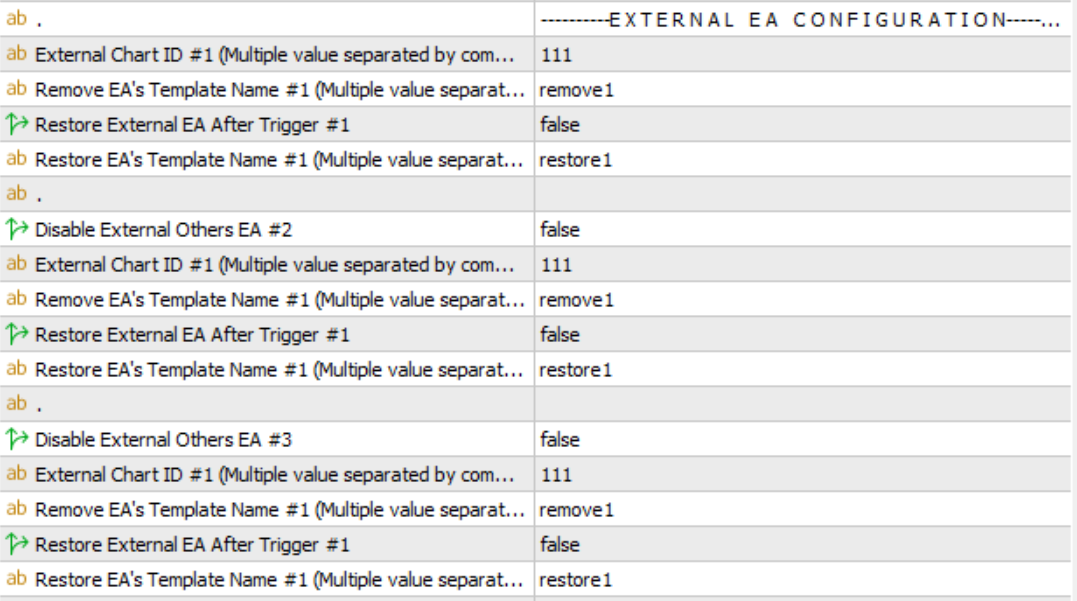This screenshot has width=1077, height=601.
Task: Select the Disable External Others EA #3 parameter label
Action: (x=163, y=440)
